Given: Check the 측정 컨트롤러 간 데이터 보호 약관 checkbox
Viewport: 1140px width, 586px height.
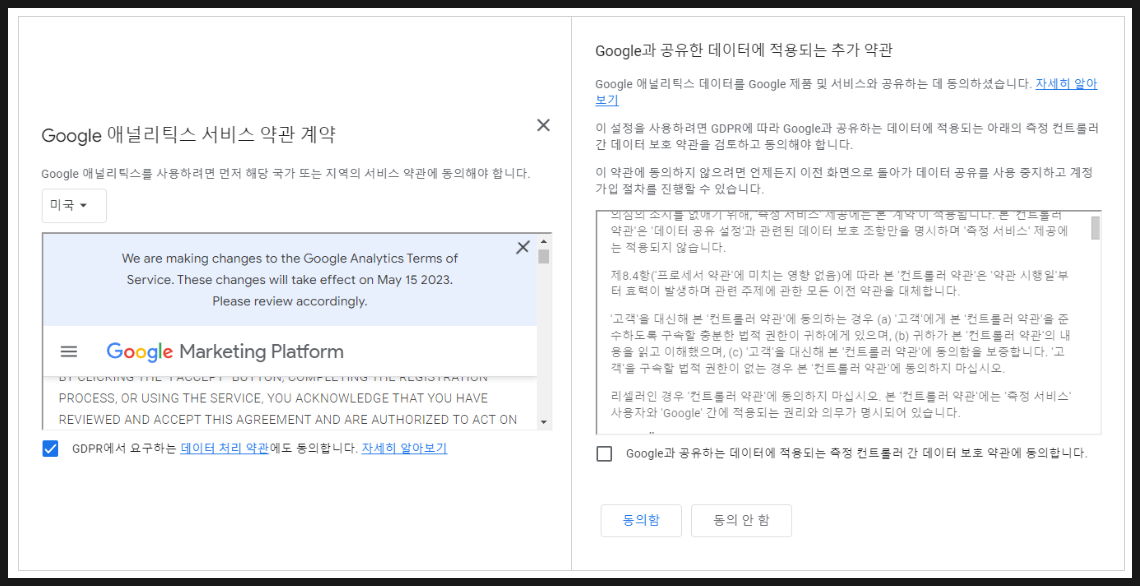Looking at the screenshot, I should (604, 453).
